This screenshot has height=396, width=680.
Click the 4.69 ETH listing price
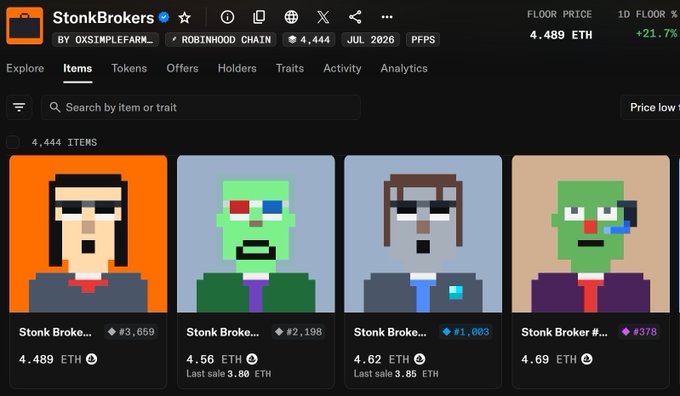pos(549,359)
